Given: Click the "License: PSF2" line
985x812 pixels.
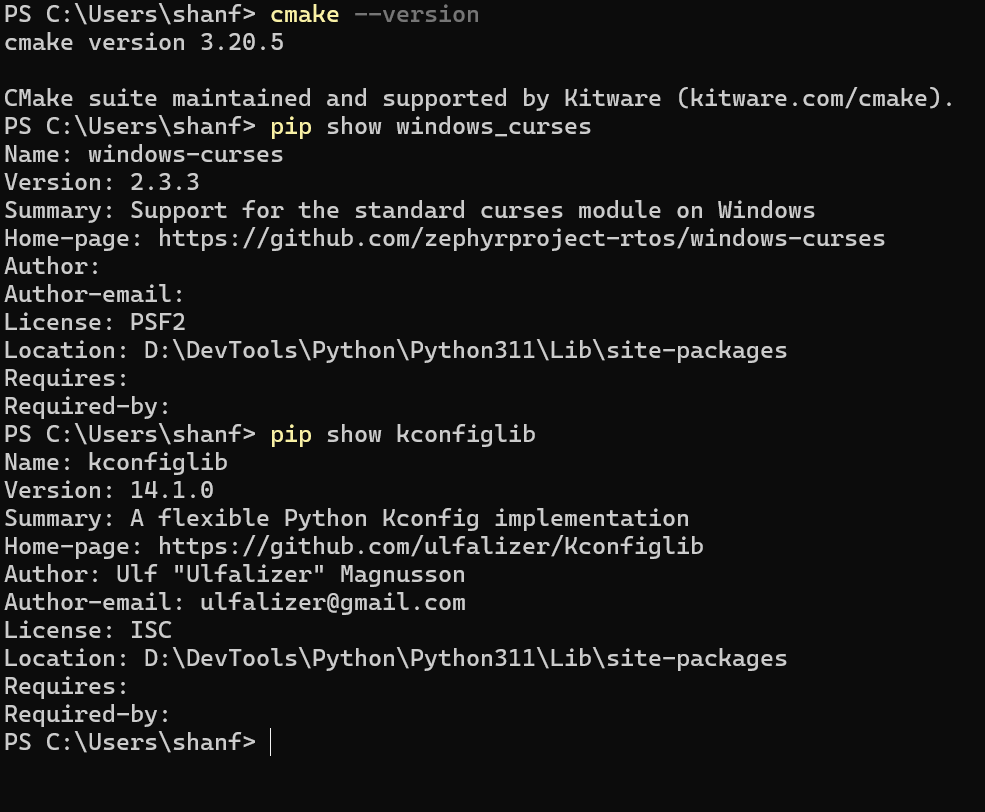Looking at the screenshot, I should pos(95,322).
